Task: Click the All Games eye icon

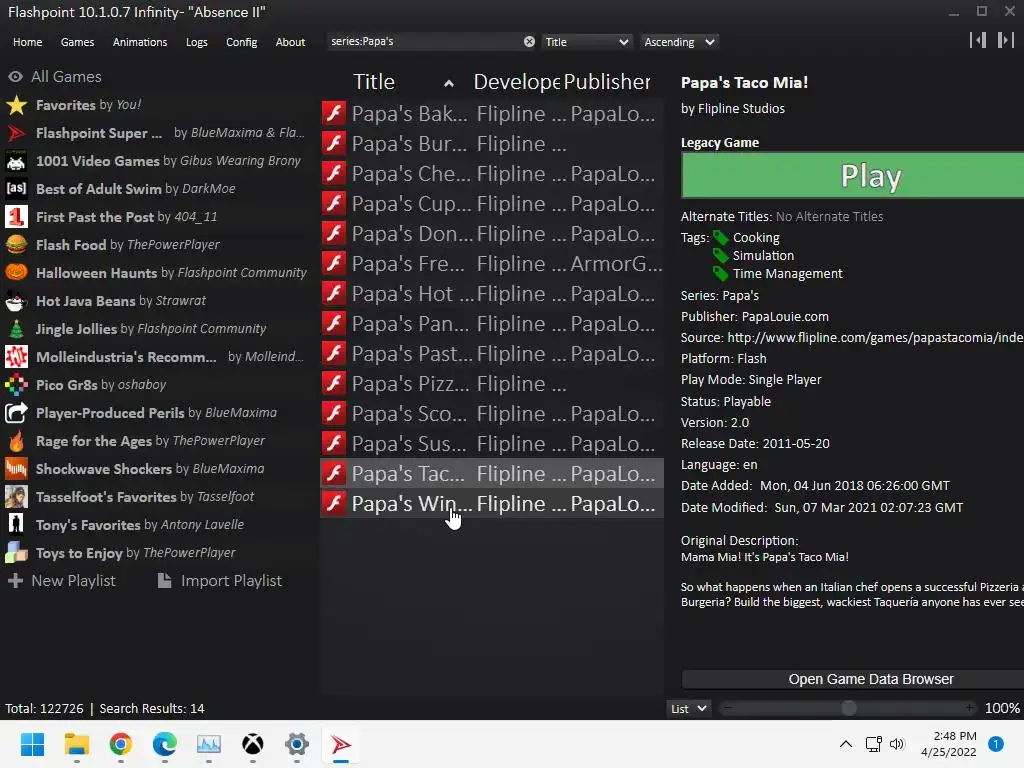Action: tap(16, 77)
